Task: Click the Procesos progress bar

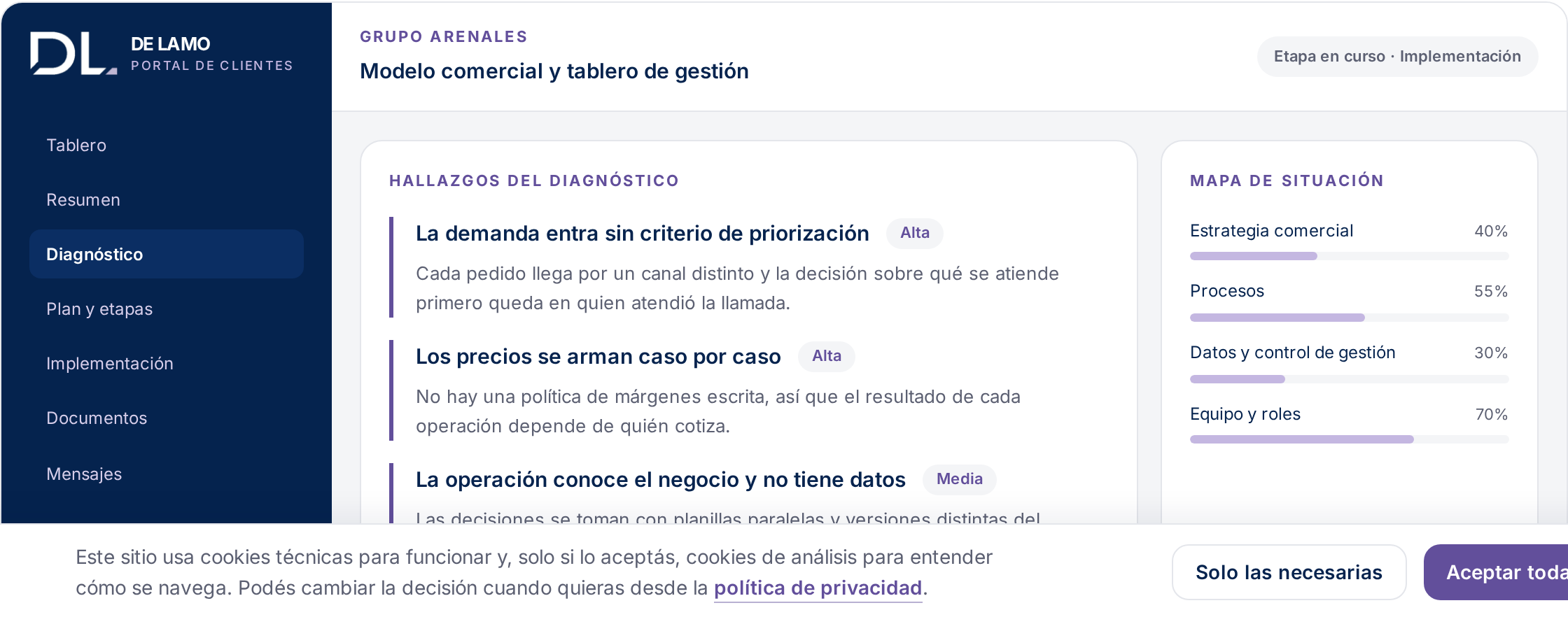Action: click(x=1349, y=318)
